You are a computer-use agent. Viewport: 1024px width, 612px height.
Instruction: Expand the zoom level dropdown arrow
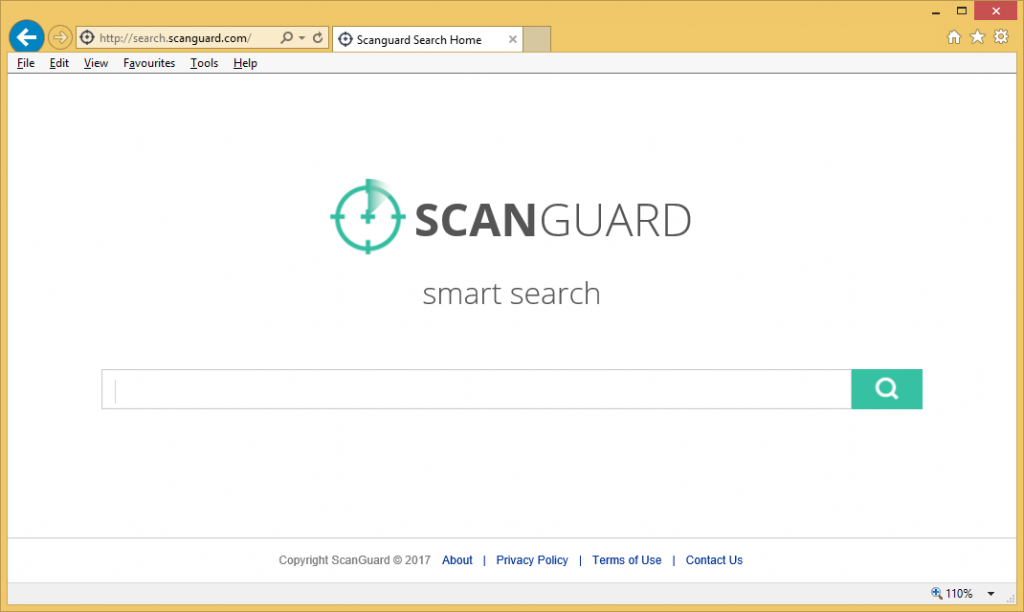(991, 594)
